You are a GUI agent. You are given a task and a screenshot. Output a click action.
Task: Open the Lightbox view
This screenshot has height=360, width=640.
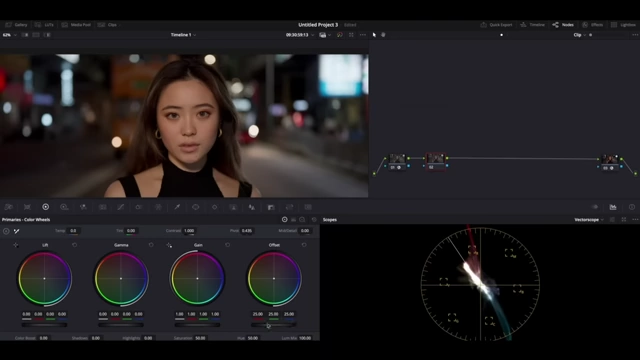(623, 25)
